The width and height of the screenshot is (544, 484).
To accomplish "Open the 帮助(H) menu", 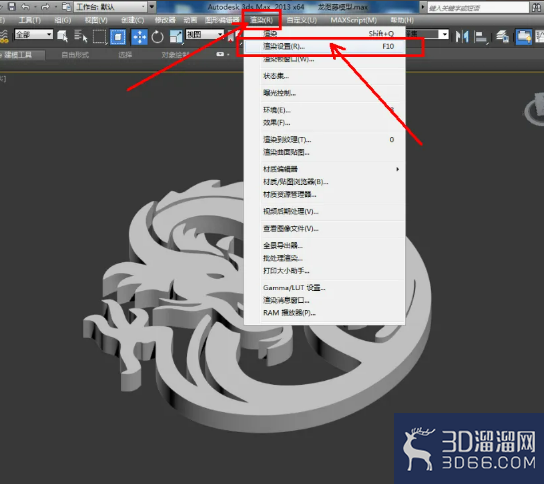I will (x=402, y=20).
